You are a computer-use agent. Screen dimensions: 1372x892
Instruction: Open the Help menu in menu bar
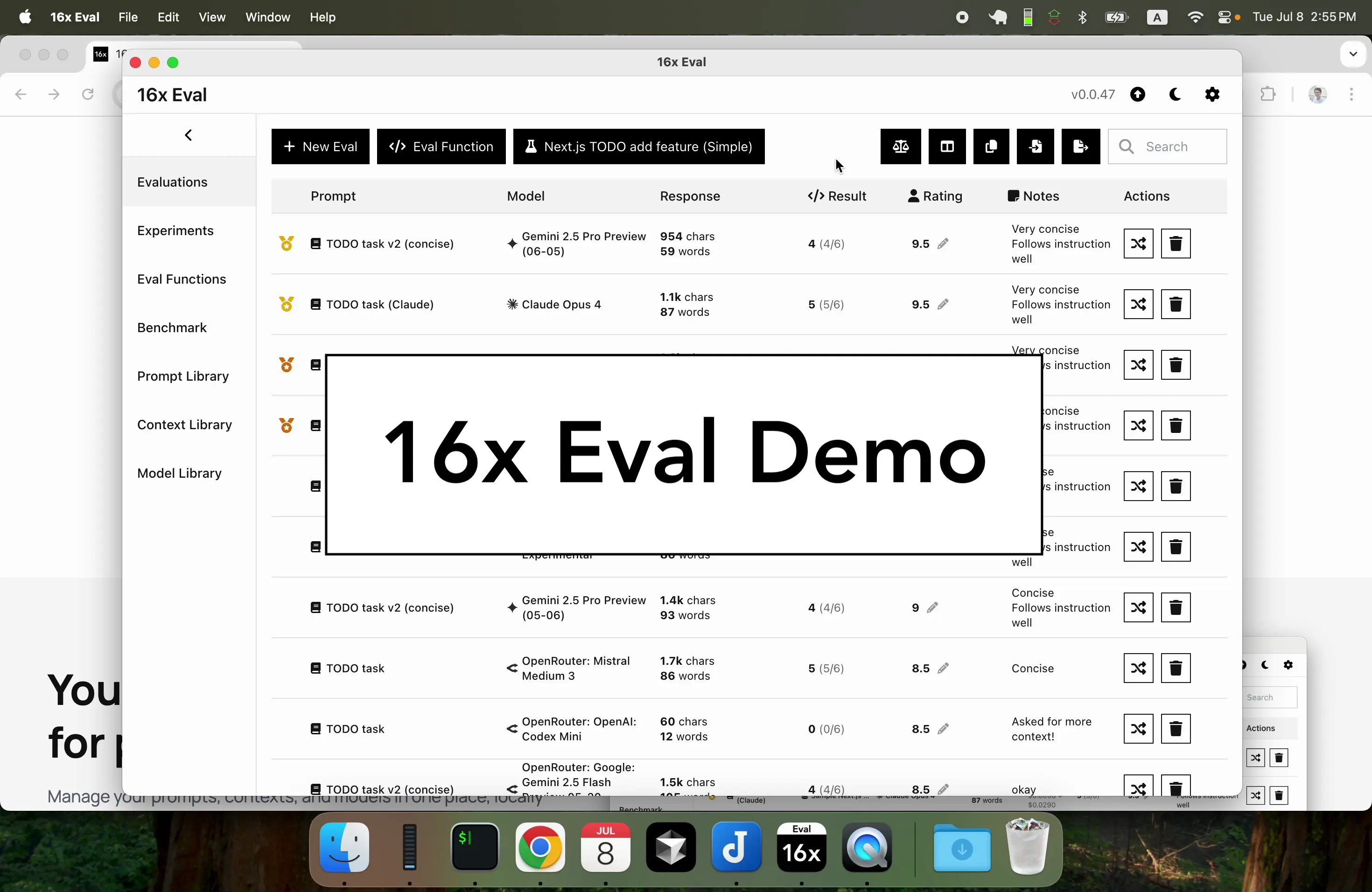click(323, 17)
